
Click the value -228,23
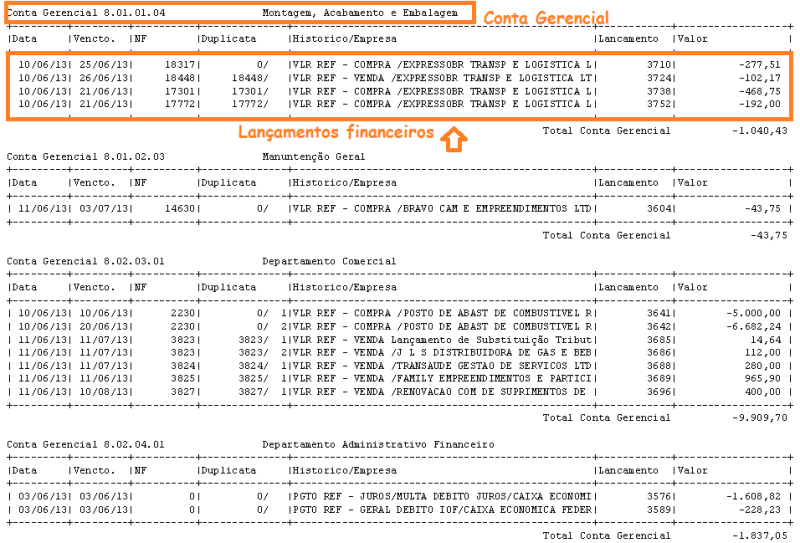tap(760, 510)
